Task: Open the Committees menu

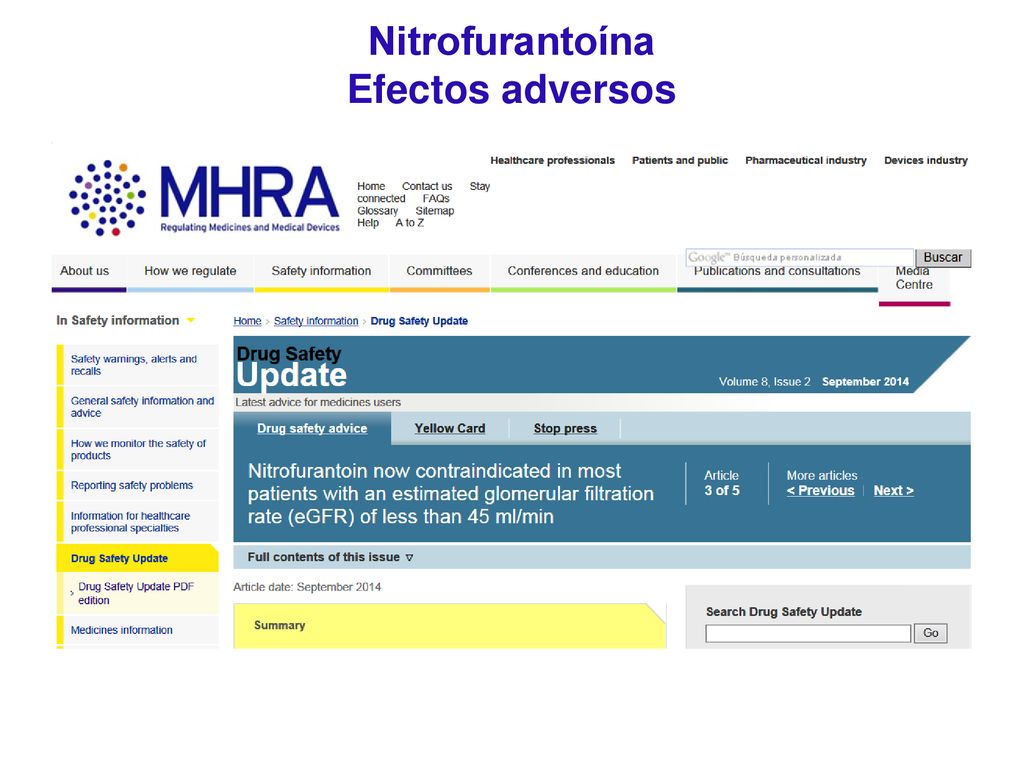Action: coord(439,271)
